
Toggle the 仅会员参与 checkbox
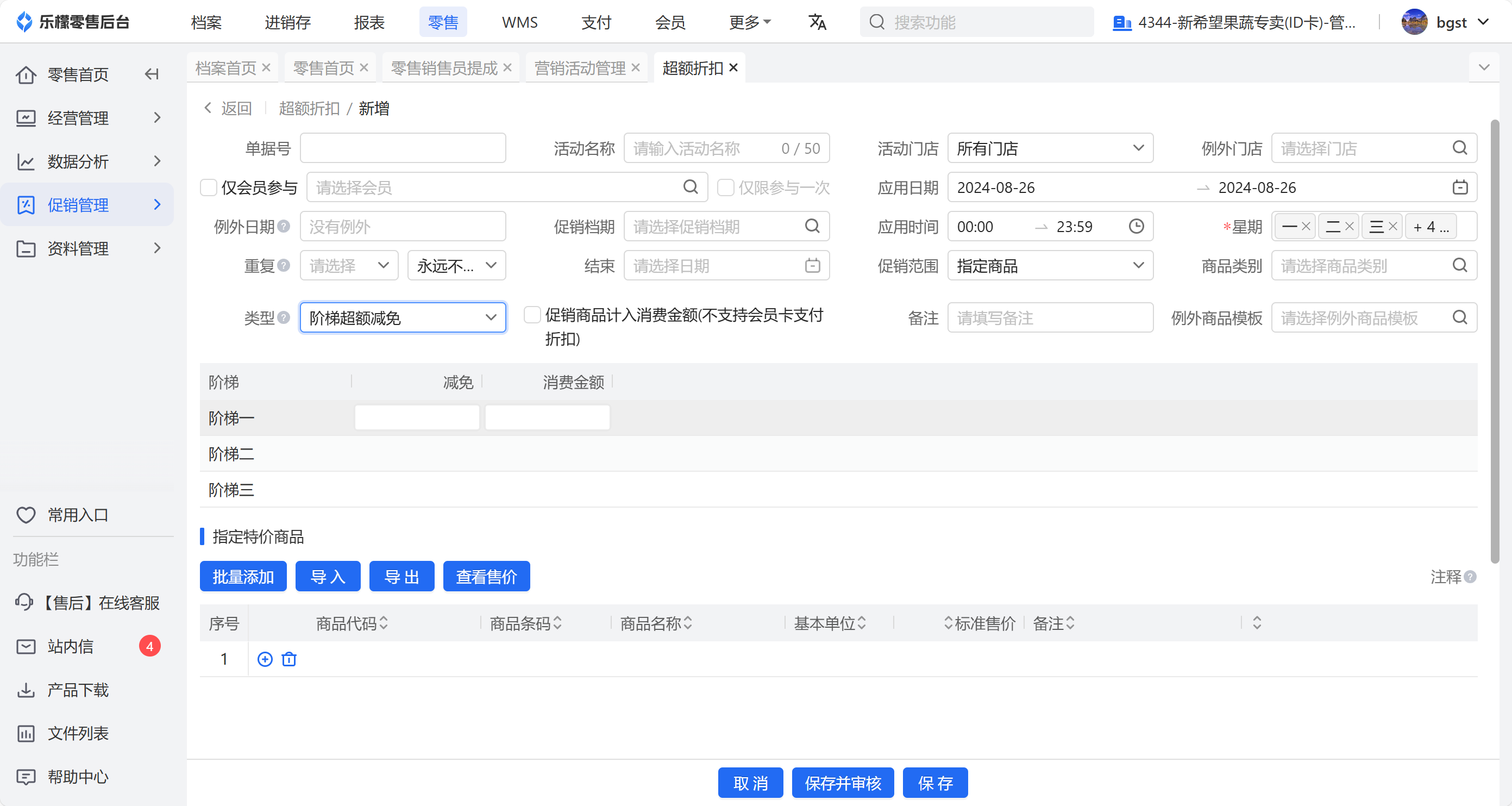(x=209, y=188)
